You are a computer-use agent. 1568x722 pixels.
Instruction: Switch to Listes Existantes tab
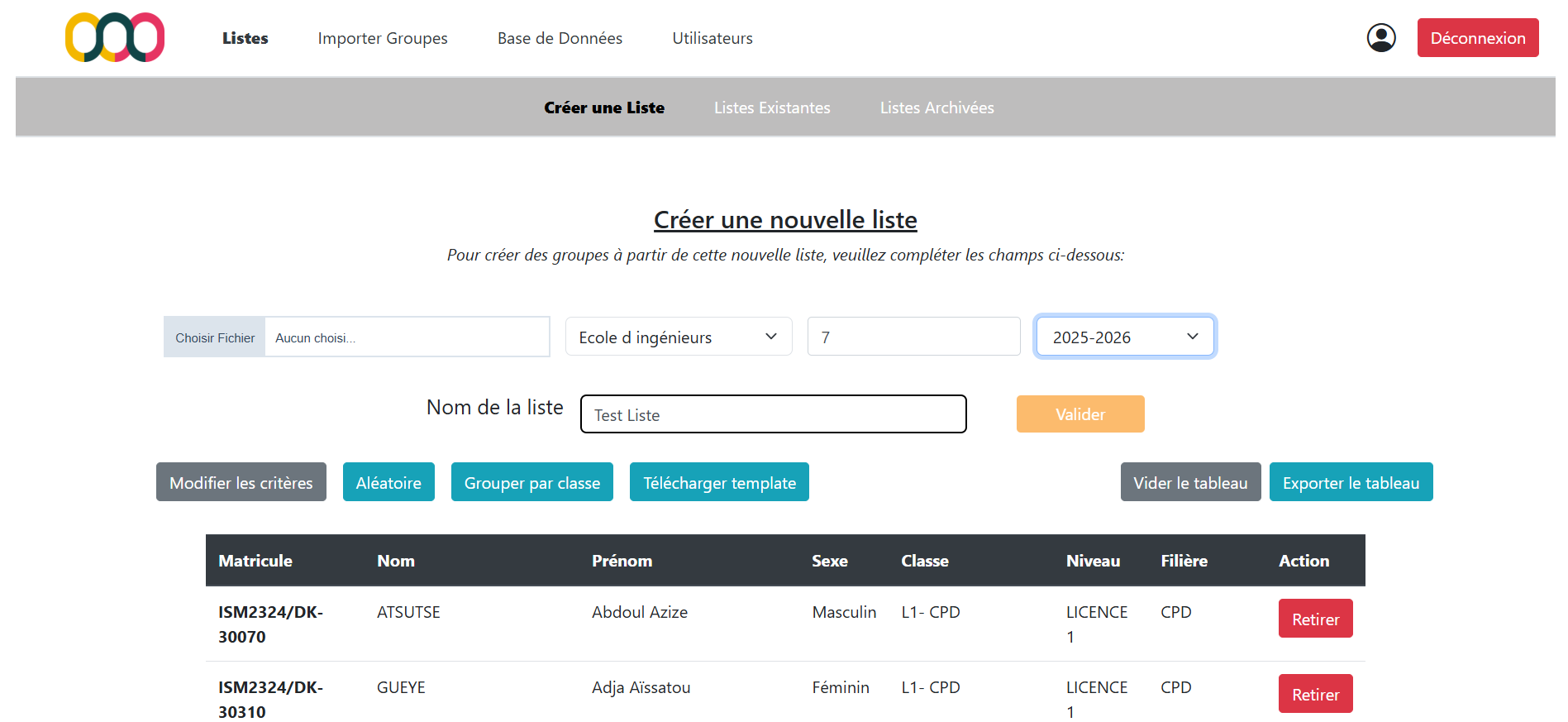[x=772, y=108]
